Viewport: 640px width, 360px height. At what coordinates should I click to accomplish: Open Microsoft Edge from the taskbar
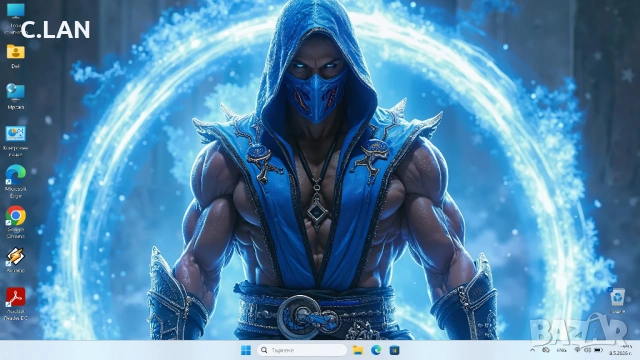pos(376,350)
